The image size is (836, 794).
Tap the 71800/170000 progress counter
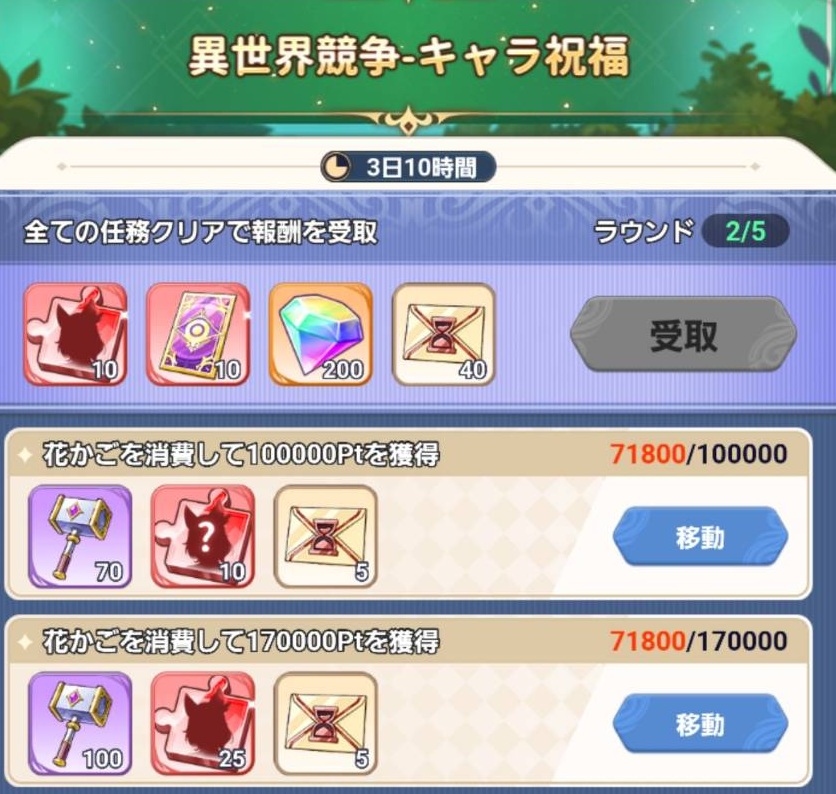tap(698, 641)
